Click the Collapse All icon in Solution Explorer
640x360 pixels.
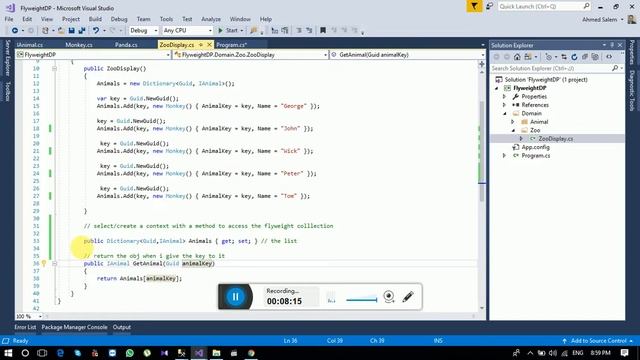(x=585, y=57)
